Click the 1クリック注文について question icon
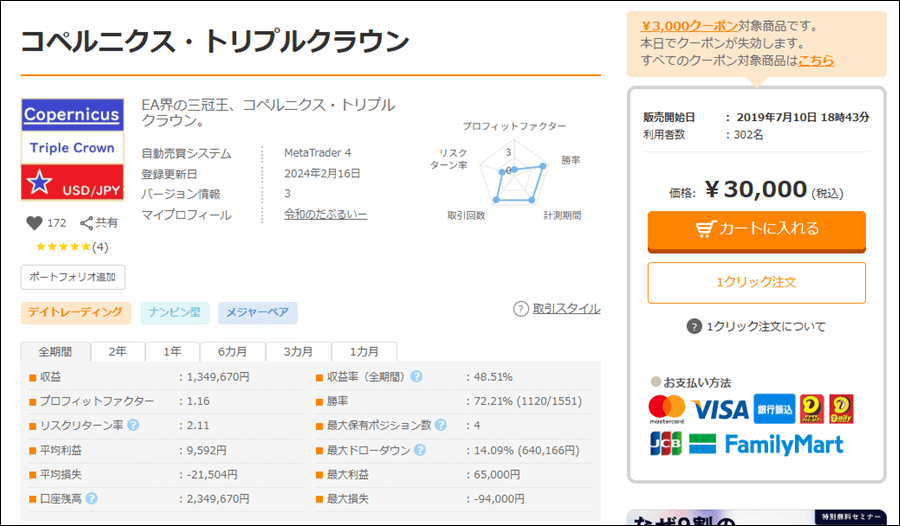The height and width of the screenshot is (526, 900). click(x=694, y=326)
